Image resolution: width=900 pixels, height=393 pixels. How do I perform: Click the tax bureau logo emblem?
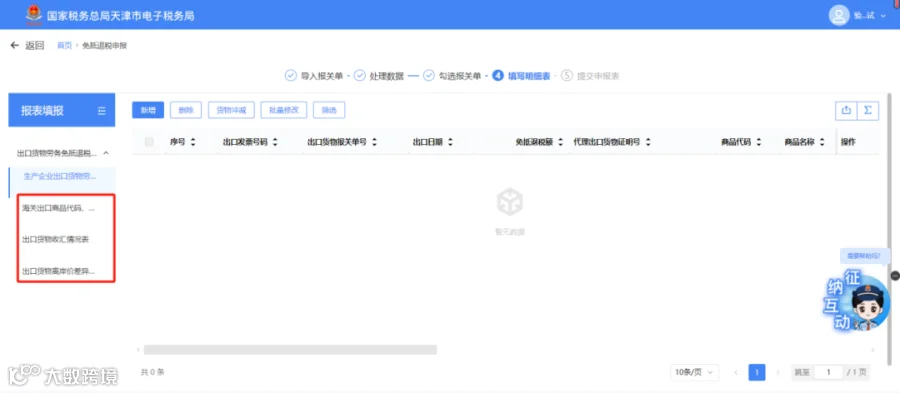[34, 15]
